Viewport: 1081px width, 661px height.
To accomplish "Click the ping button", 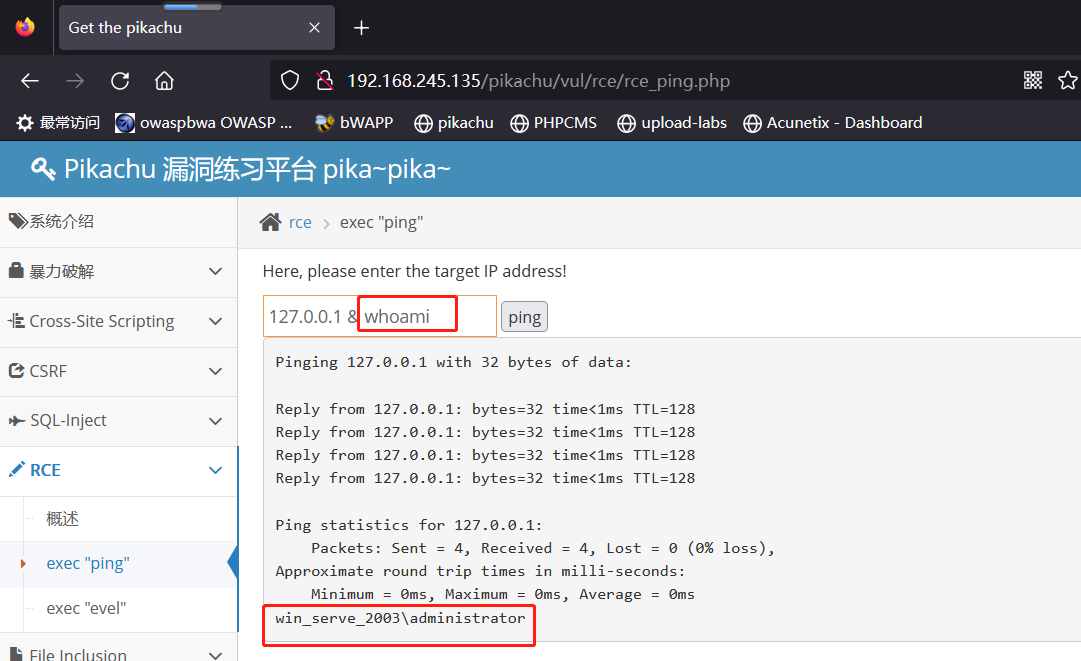I will tap(524, 317).
